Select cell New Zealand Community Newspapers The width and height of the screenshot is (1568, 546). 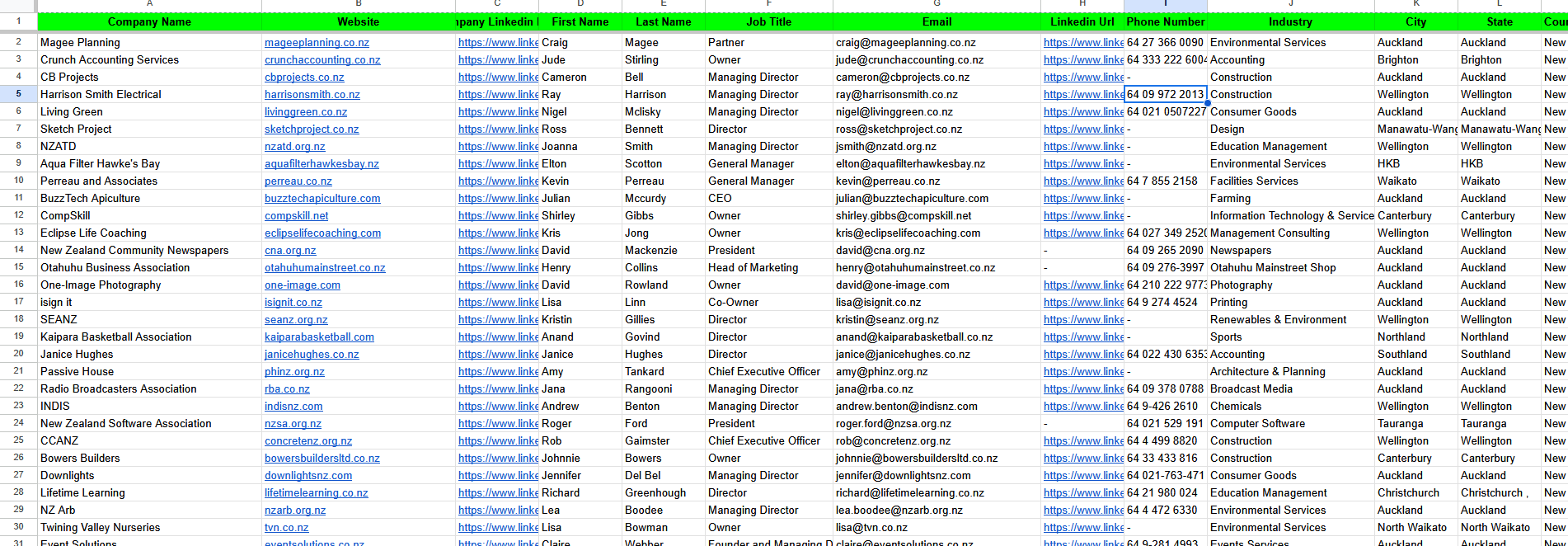pyautogui.click(x=149, y=251)
